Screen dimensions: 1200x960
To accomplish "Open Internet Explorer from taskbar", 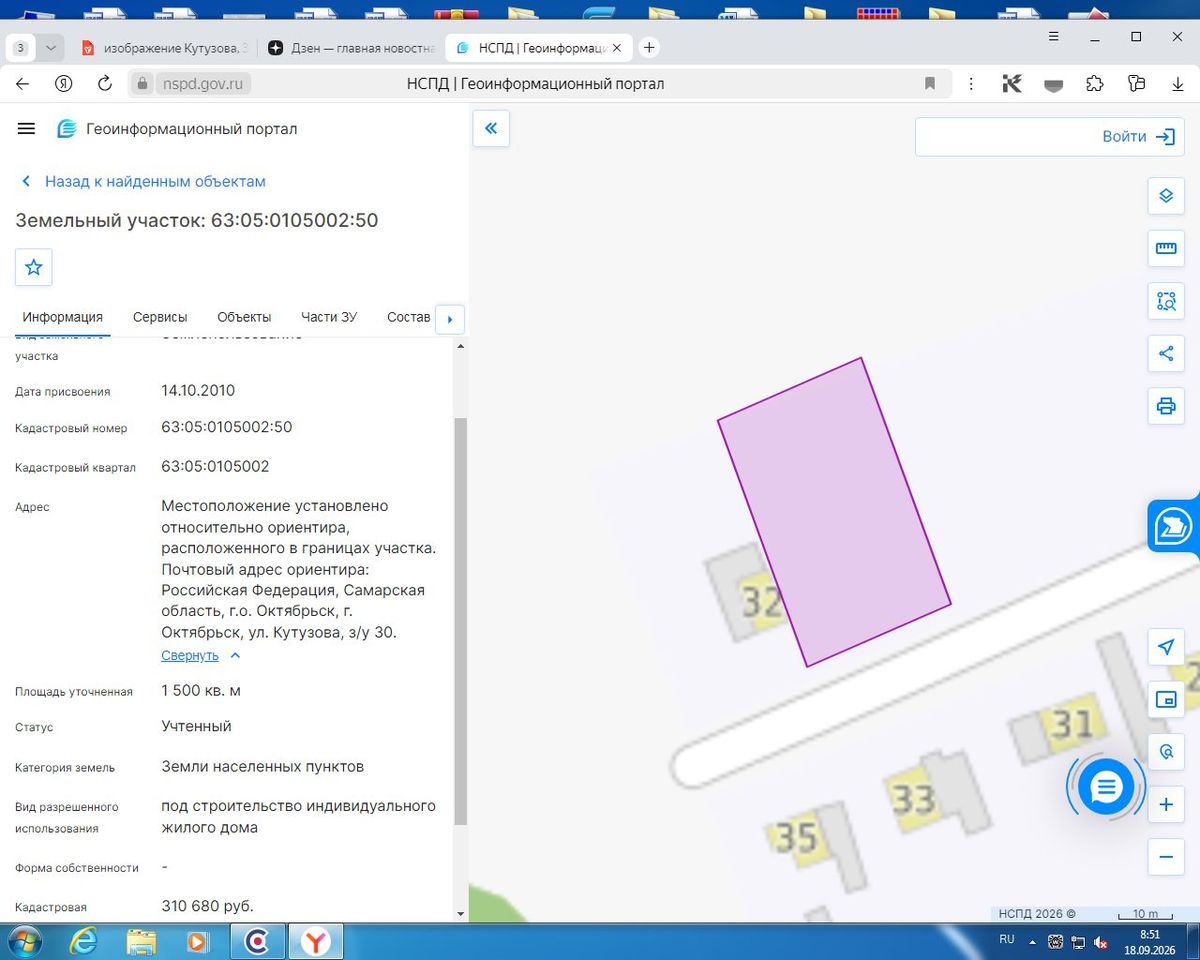I will [x=83, y=941].
